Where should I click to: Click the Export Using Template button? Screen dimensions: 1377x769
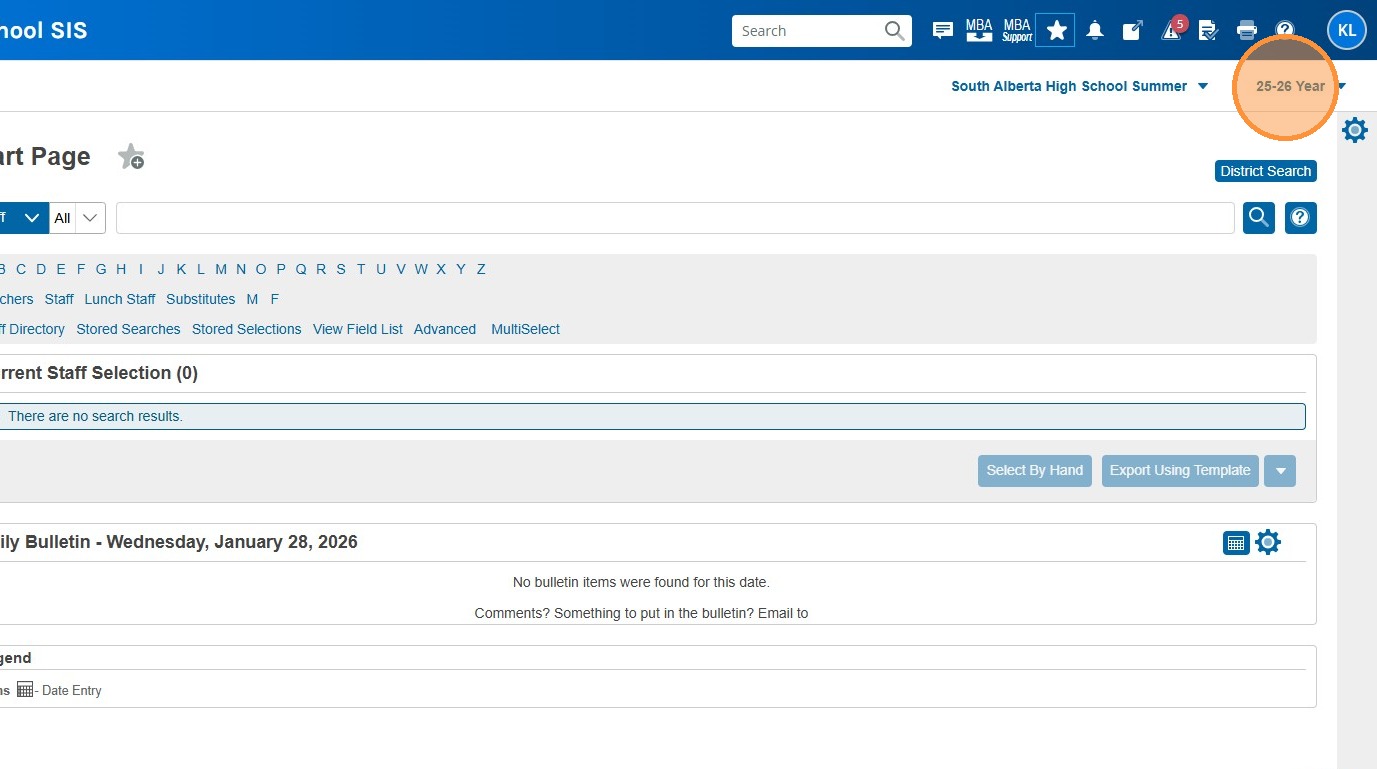(1180, 471)
